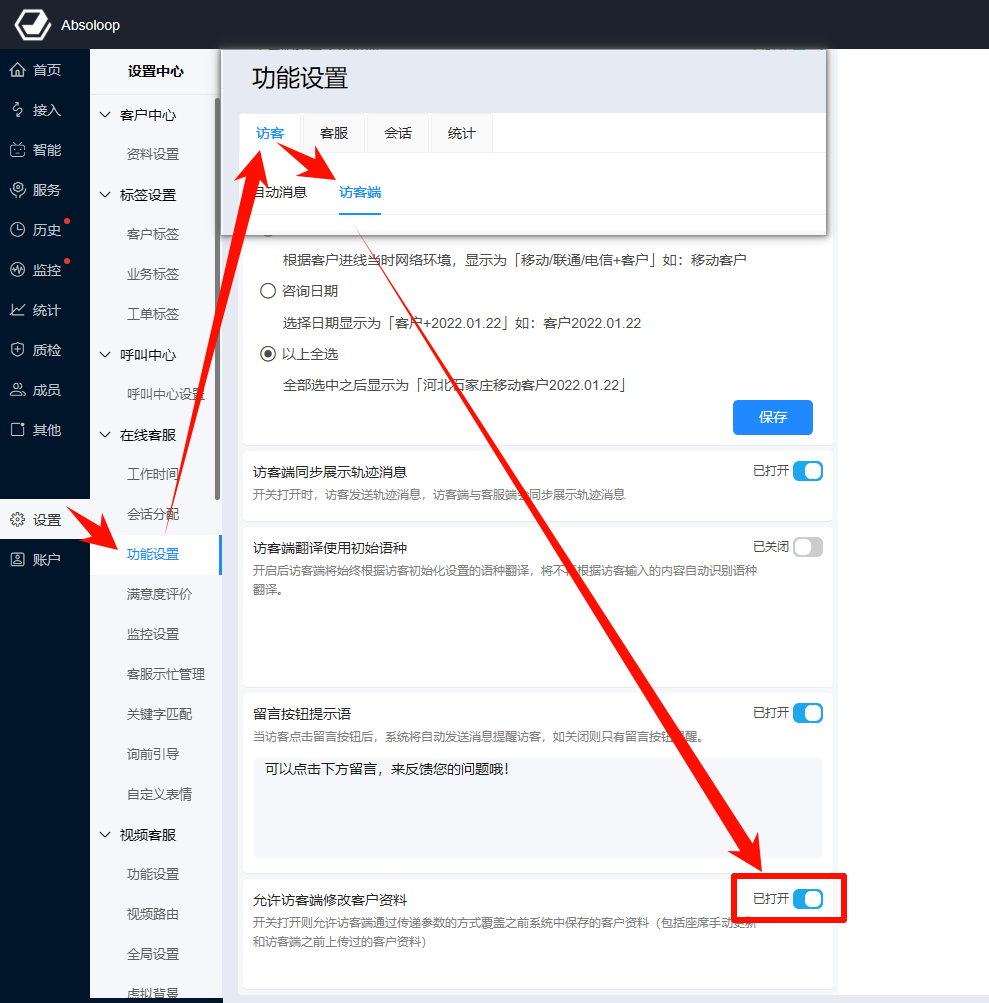Viewport: 989px width, 1003px height.
Task: Open 工单标签 settings
Action: pos(153,314)
